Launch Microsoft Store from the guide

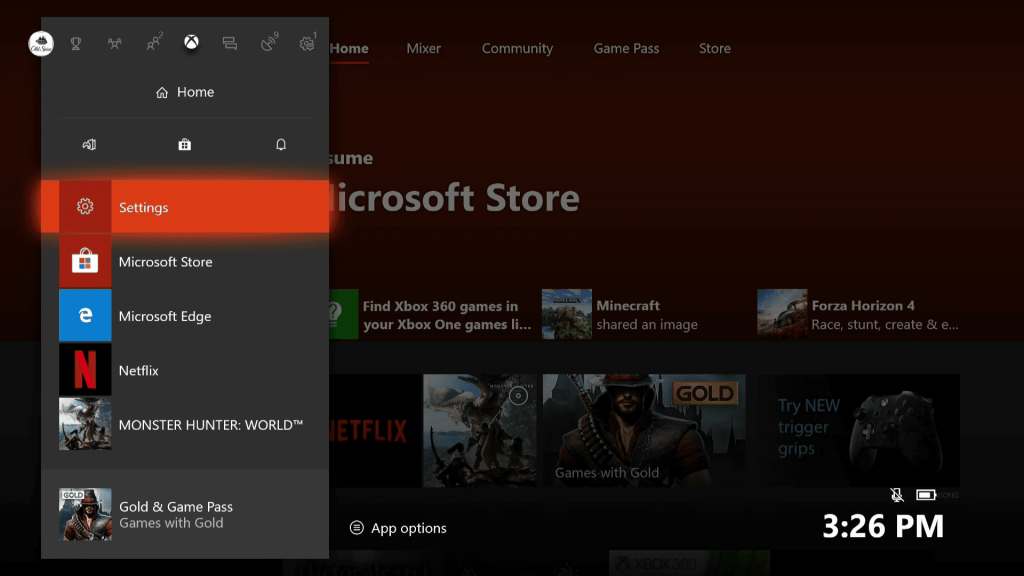[x=185, y=262]
